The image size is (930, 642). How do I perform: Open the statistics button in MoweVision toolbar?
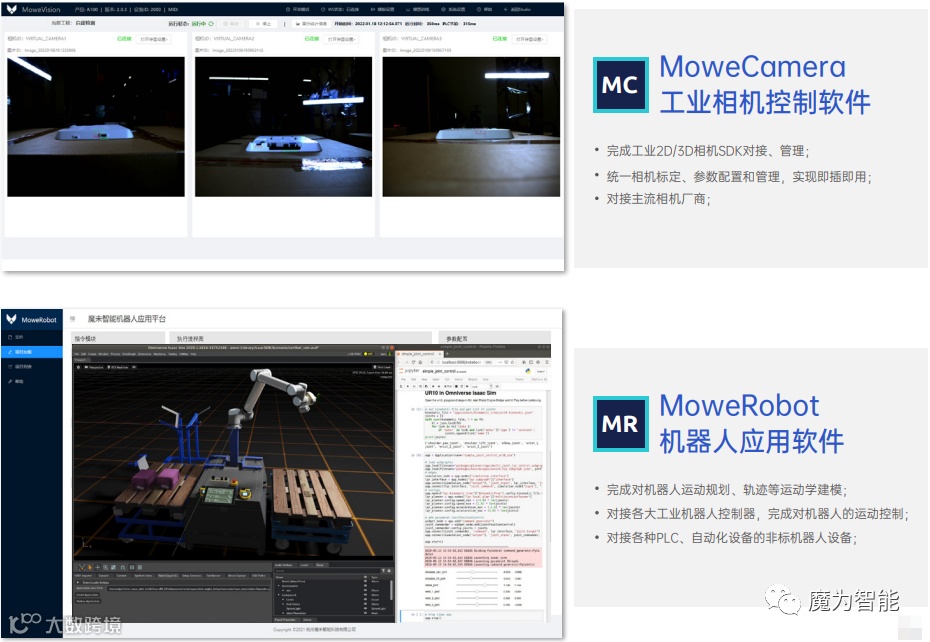pyautogui.click(x=309, y=24)
